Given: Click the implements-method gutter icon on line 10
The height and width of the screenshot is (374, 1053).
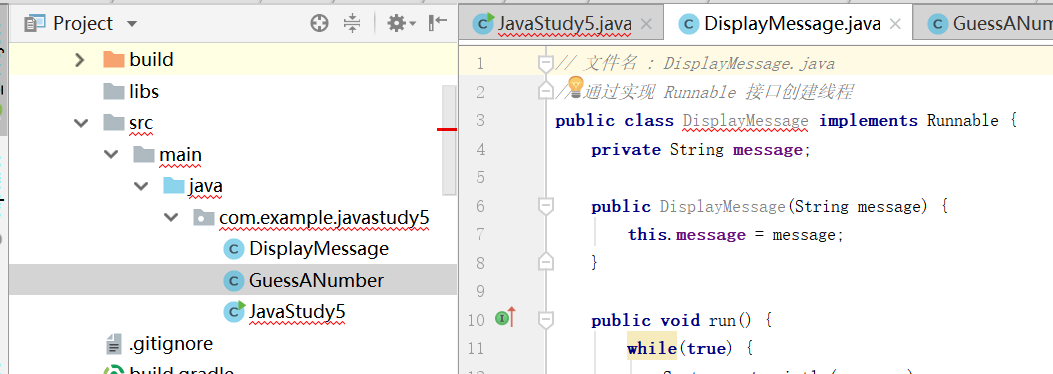Looking at the screenshot, I should pyautogui.click(x=506, y=317).
